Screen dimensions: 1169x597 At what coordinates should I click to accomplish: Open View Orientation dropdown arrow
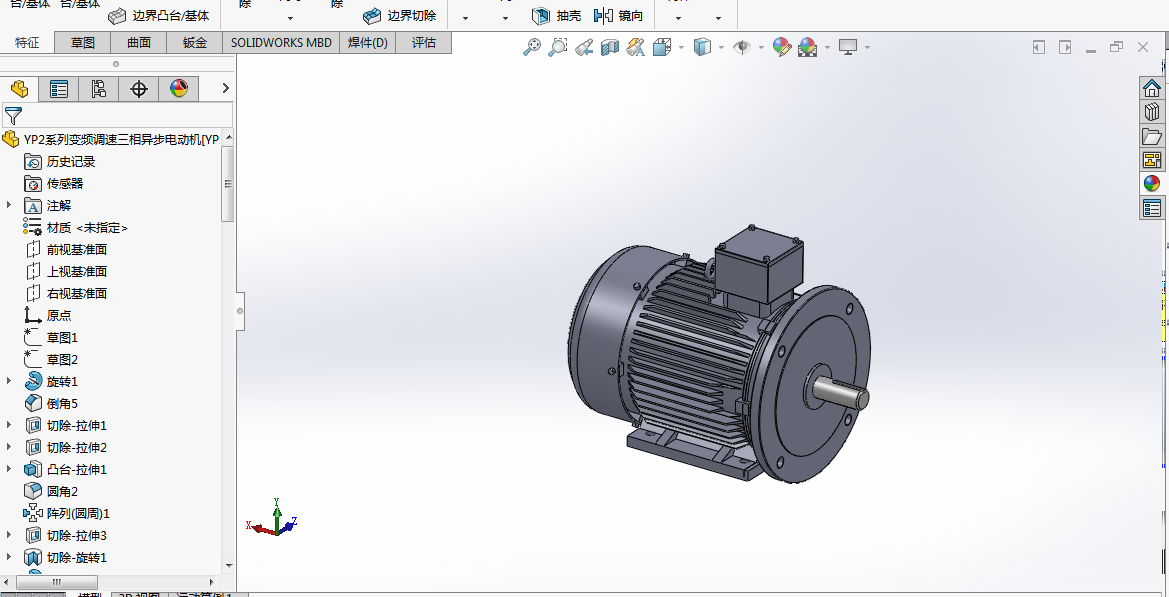tap(681, 48)
